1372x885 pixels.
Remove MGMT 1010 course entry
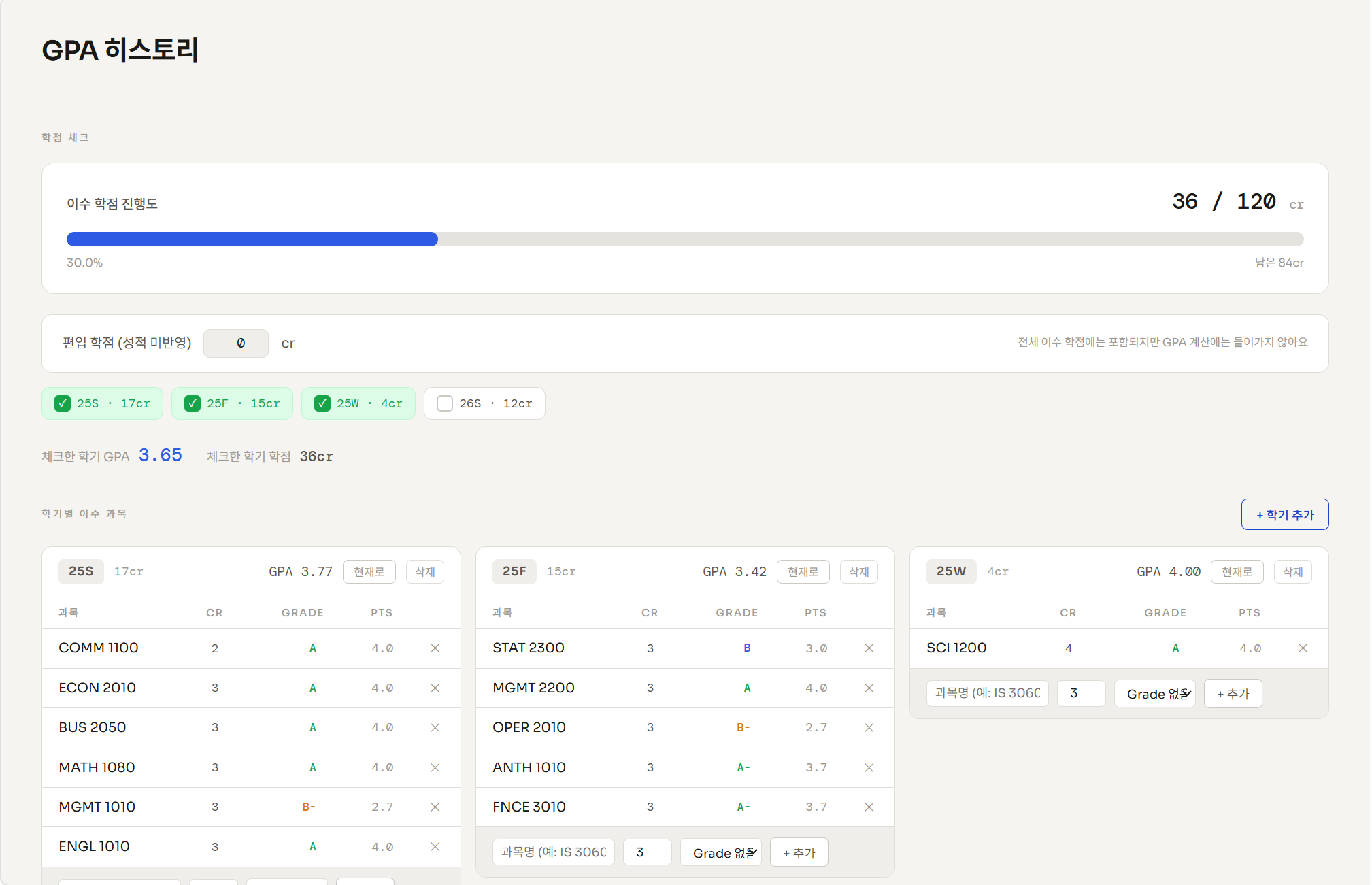coord(435,807)
